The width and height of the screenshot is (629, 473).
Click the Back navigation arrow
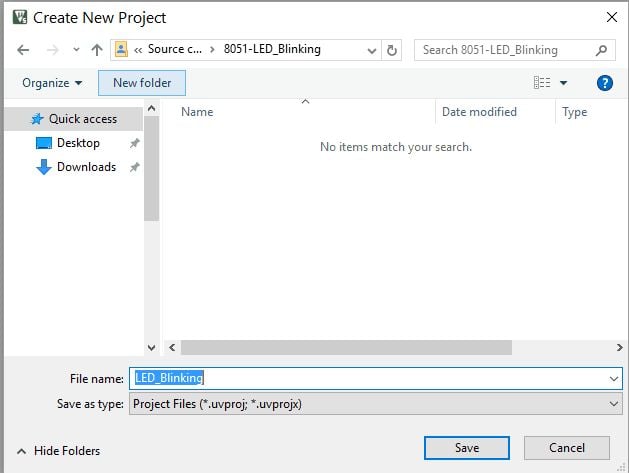[x=23, y=50]
